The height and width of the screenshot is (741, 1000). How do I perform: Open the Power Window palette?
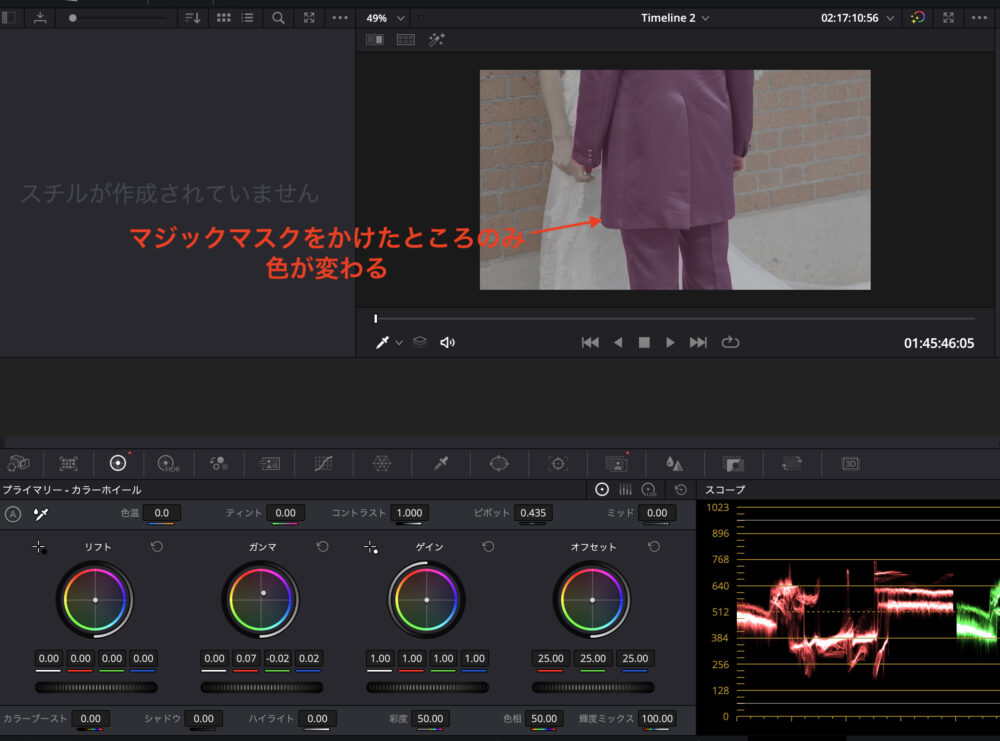[499, 464]
